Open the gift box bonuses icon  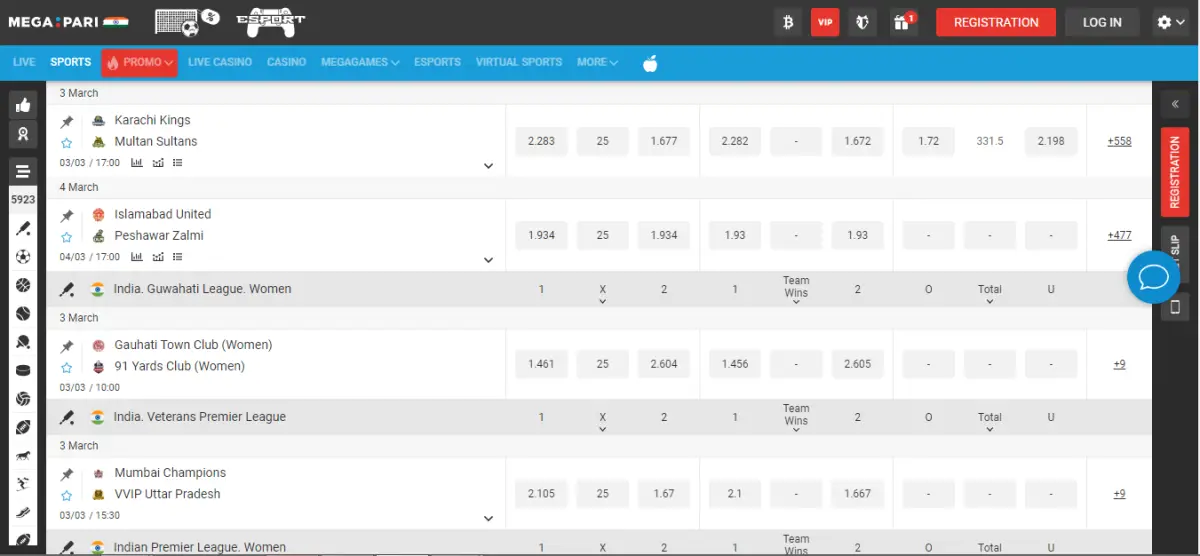point(903,22)
